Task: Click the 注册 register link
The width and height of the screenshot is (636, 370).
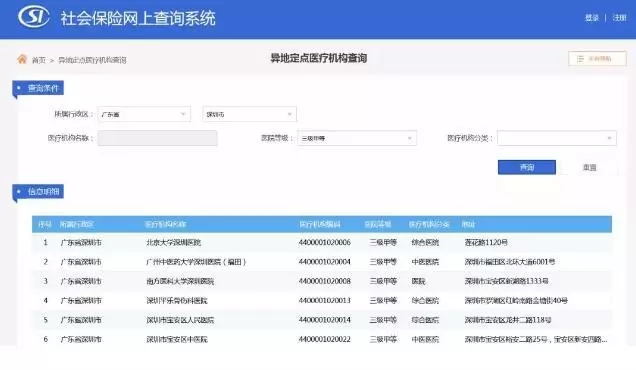Action: tap(619, 18)
